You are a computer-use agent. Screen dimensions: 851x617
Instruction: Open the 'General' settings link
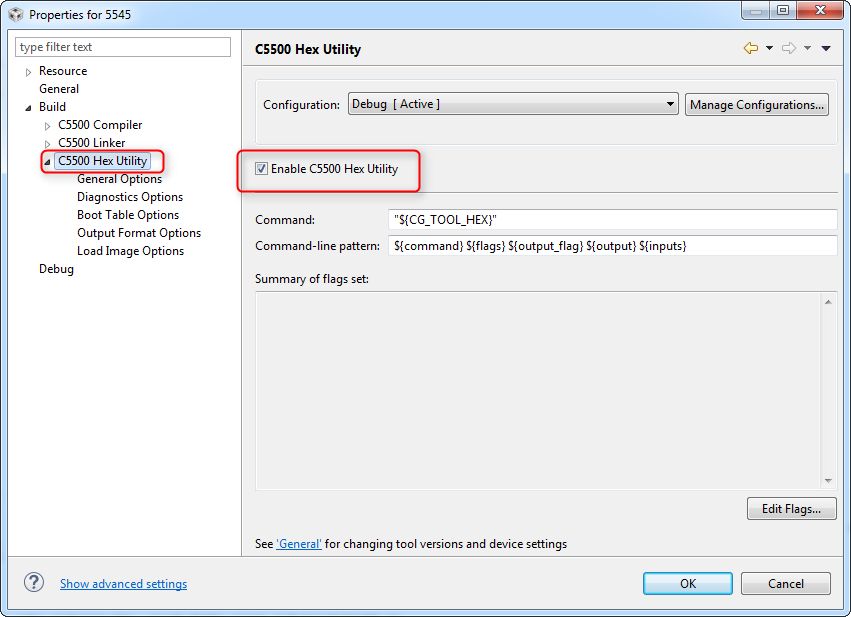tap(299, 544)
